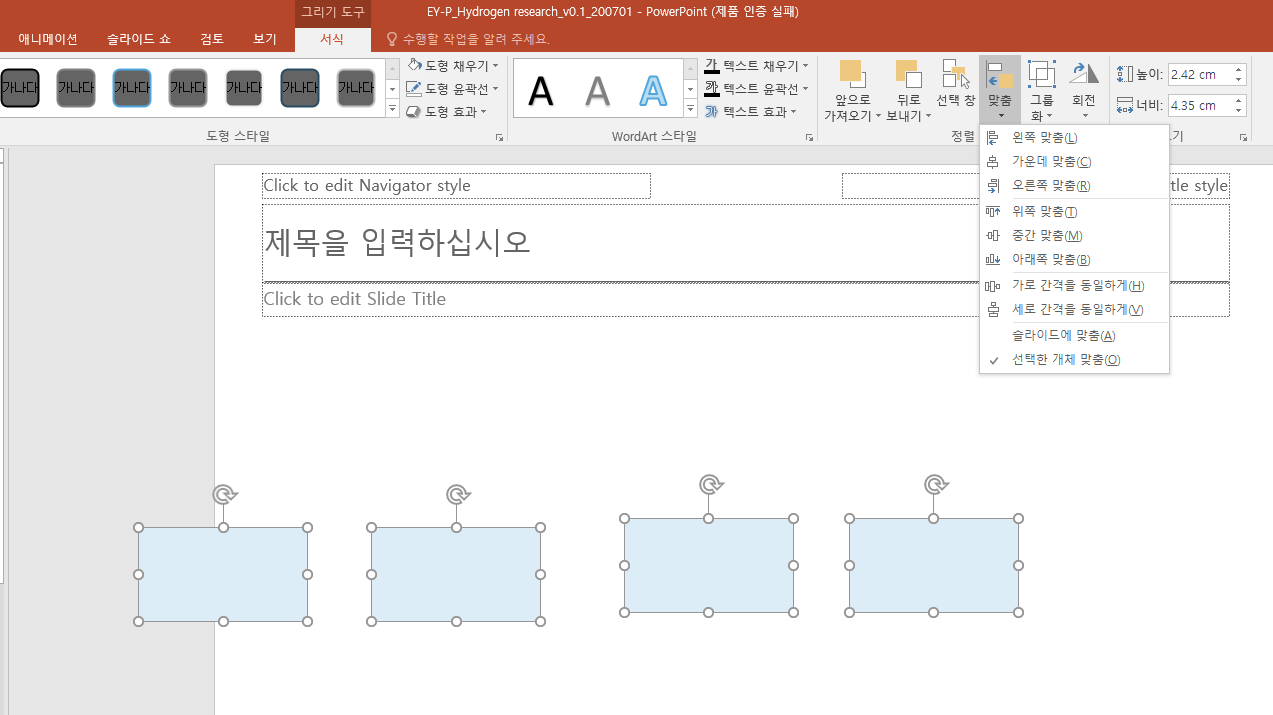
Task: Select the rightmost blue rectangle shape
Action: point(934,565)
